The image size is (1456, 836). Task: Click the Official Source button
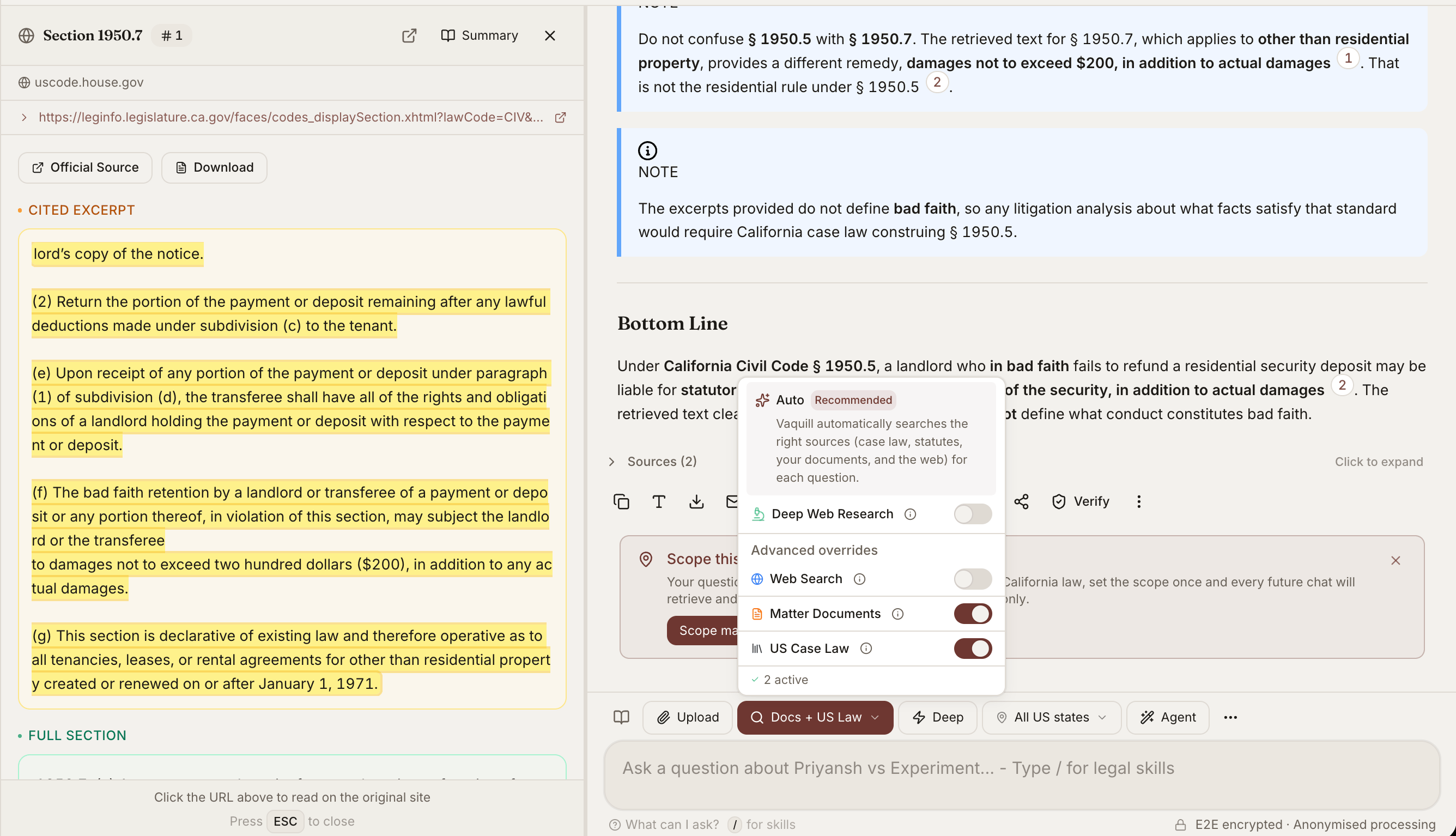point(86,167)
